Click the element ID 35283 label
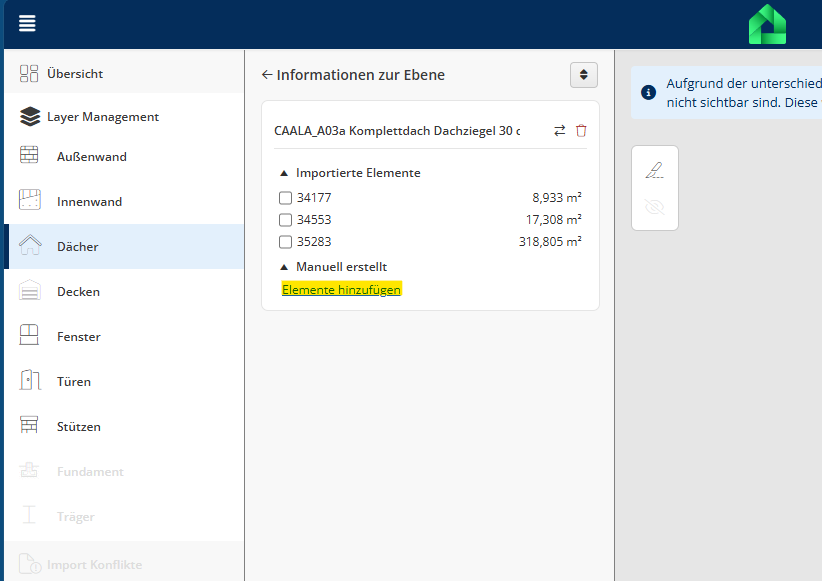Image resolution: width=822 pixels, height=581 pixels. 314,242
